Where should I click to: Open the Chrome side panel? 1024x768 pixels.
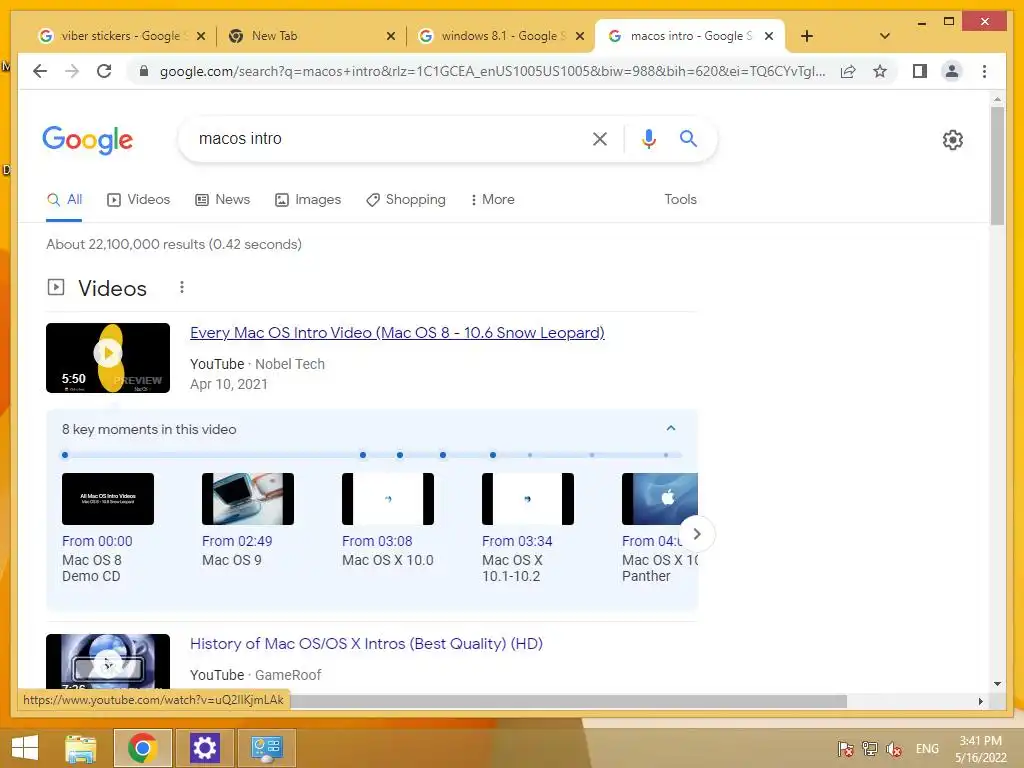[x=920, y=71]
